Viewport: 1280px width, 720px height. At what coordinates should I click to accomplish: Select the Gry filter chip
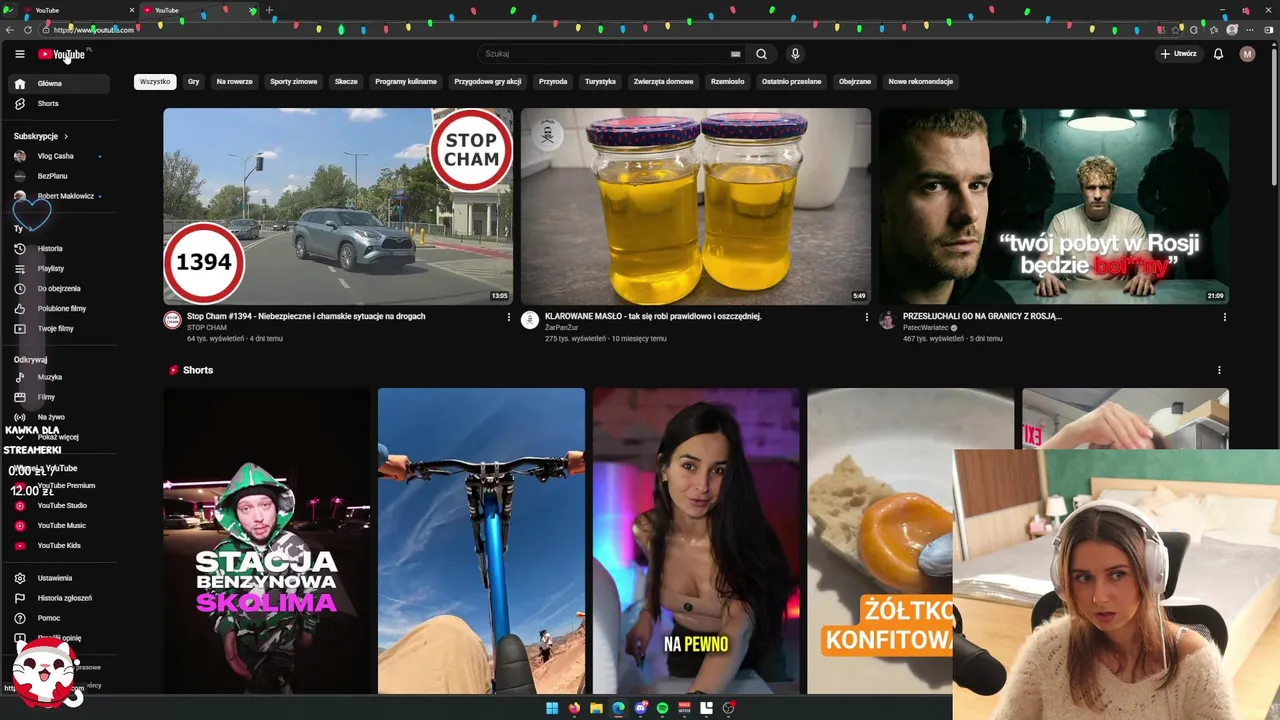coord(194,82)
